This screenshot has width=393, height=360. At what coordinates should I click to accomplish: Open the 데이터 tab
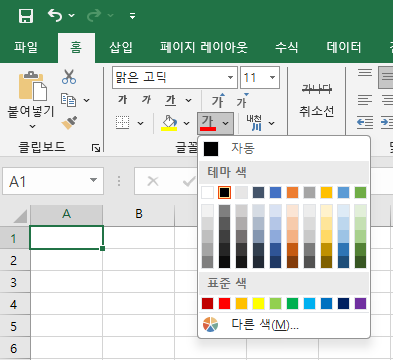point(344,47)
